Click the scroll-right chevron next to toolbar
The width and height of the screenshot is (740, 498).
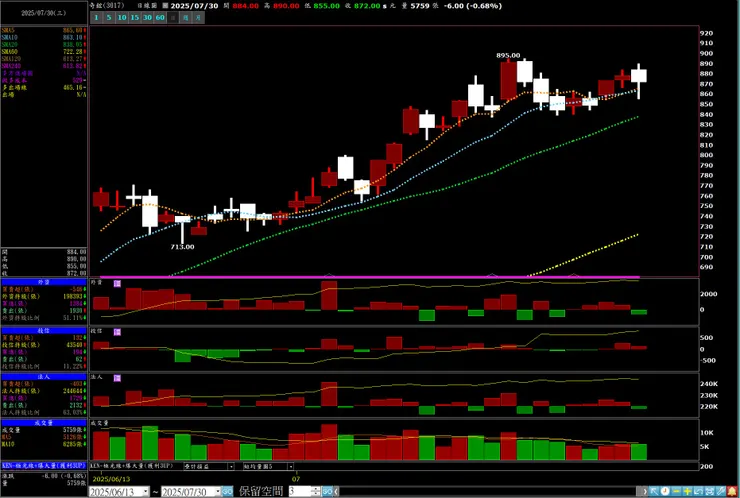point(643,491)
